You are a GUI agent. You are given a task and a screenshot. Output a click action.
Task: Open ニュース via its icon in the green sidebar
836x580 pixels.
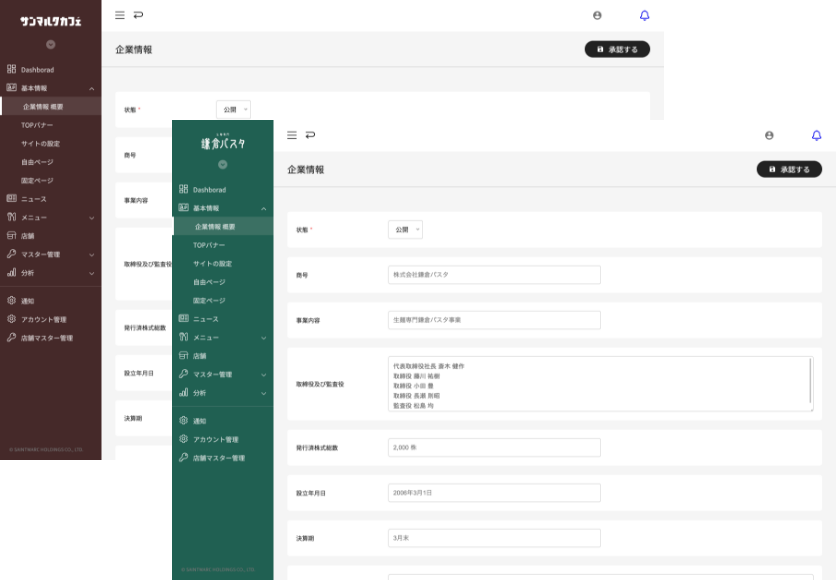183,318
